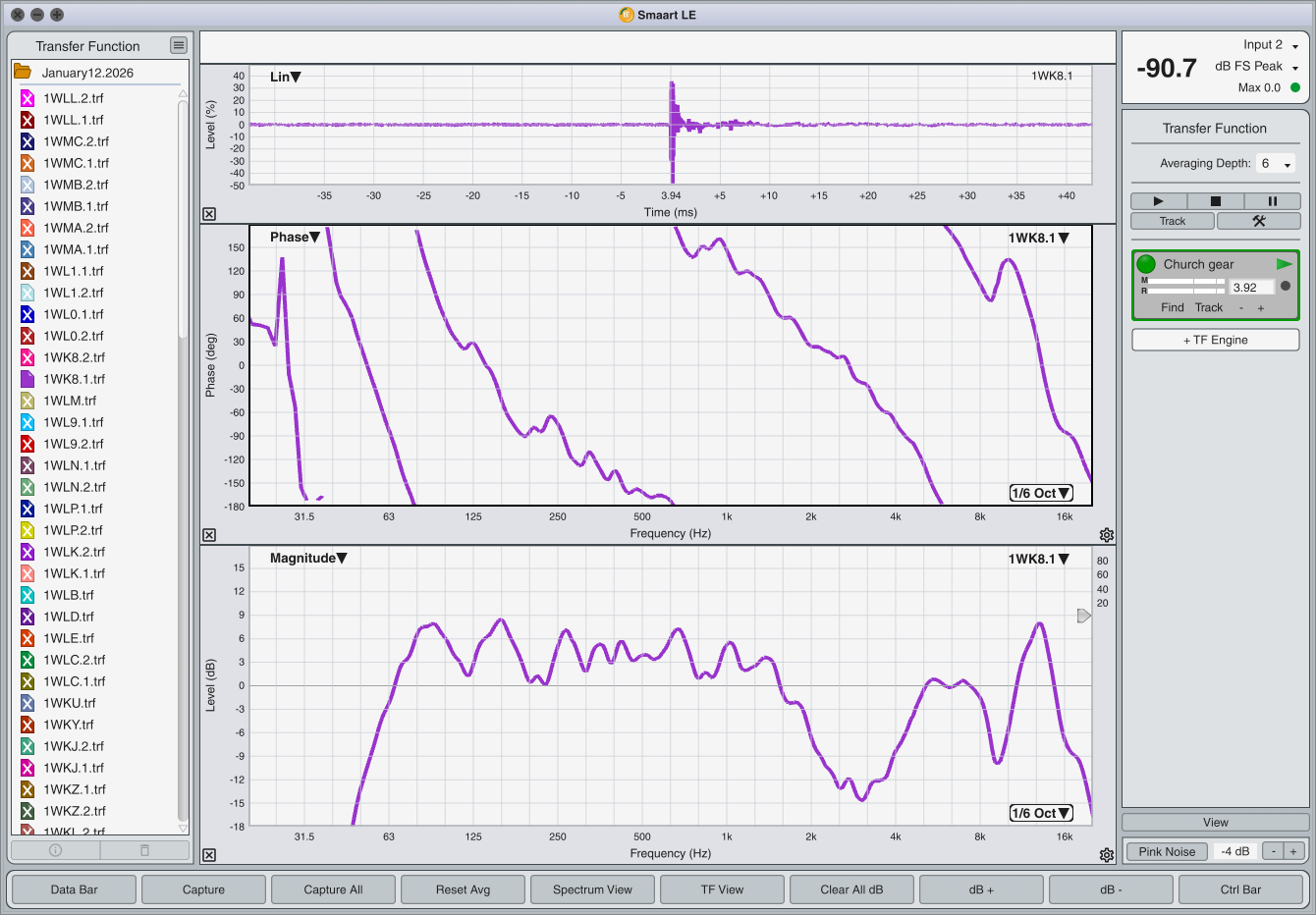The height and width of the screenshot is (915, 1316).
Task: Switch to TF View
Action: [722, 889]
